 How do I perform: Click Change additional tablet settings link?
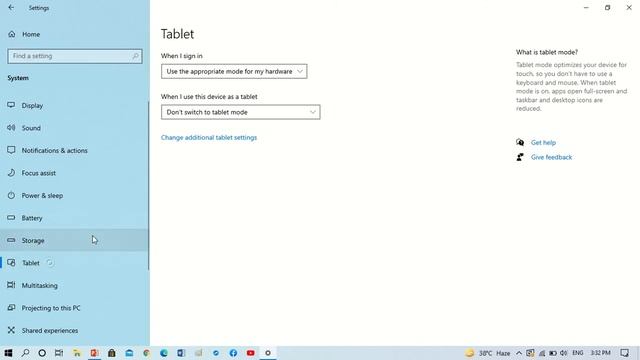point(209,138)
